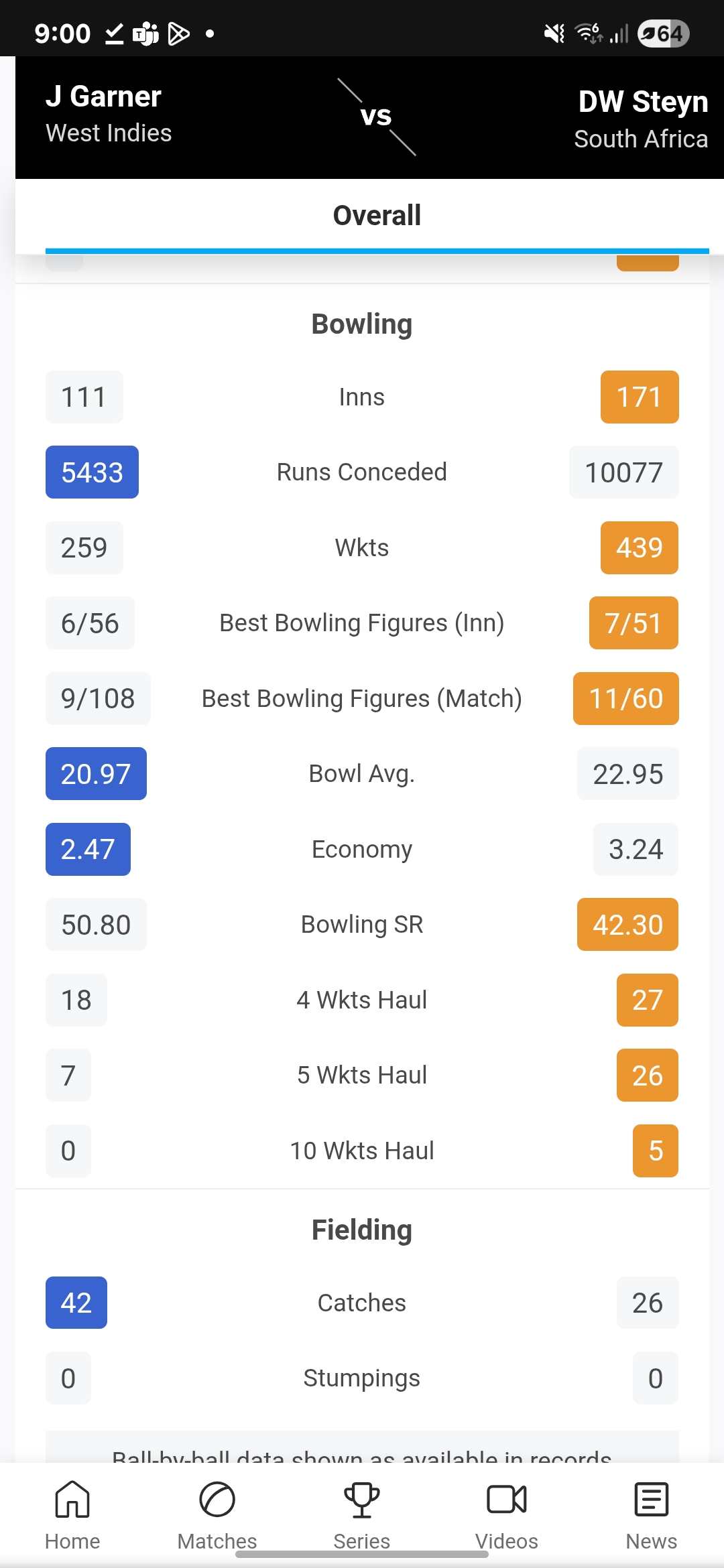Viewport: 724px width, 1568px height.
Task: Tap the Economy stat row label
Action: (362, 850)
